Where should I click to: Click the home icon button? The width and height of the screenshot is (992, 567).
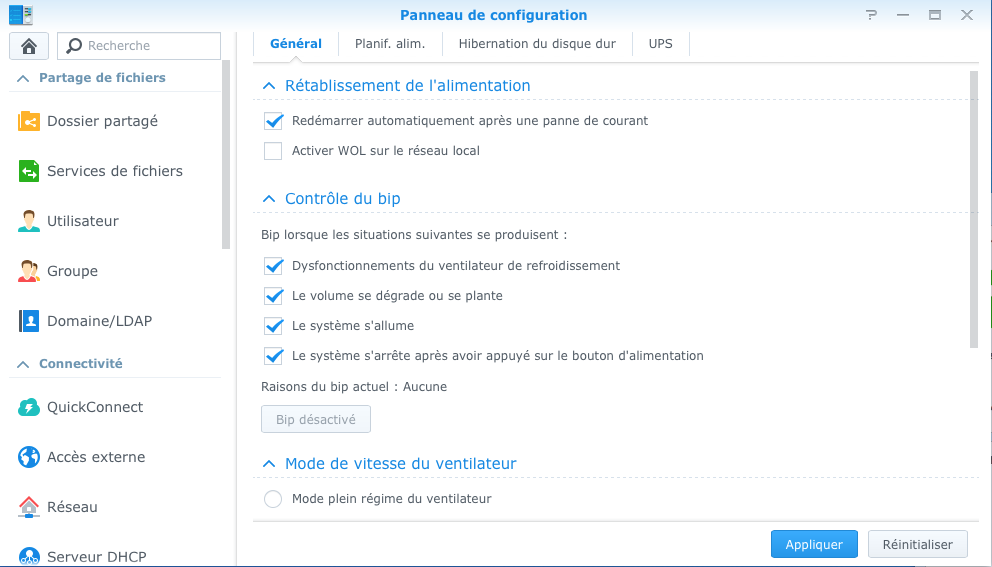(29, 46)
